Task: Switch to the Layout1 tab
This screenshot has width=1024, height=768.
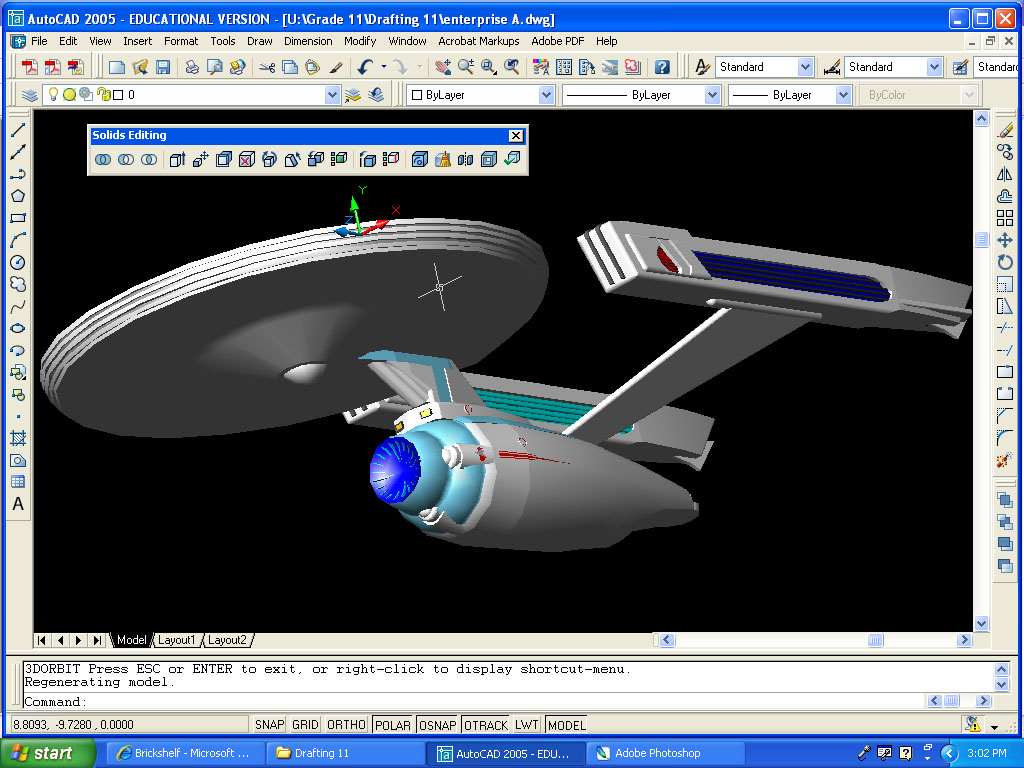Action: pyautogui.click(x=177, y=640)
